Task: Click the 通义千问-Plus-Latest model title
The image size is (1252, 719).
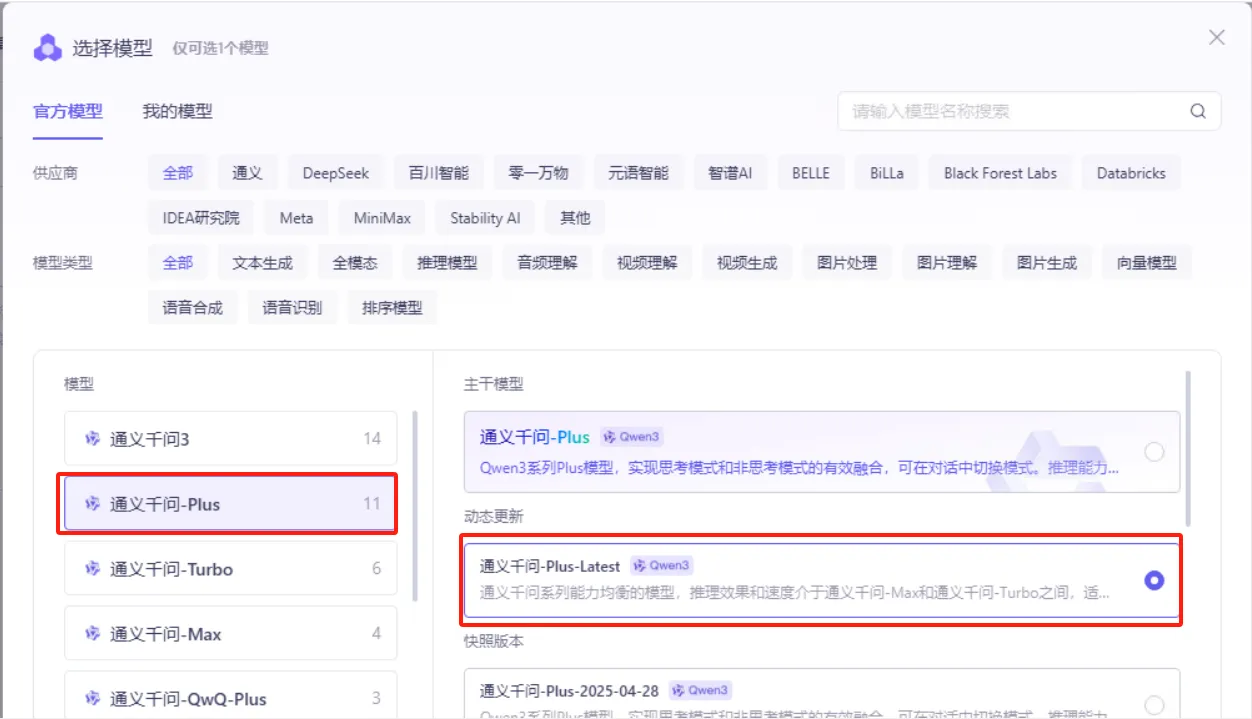Action: [x=550, y=566]
